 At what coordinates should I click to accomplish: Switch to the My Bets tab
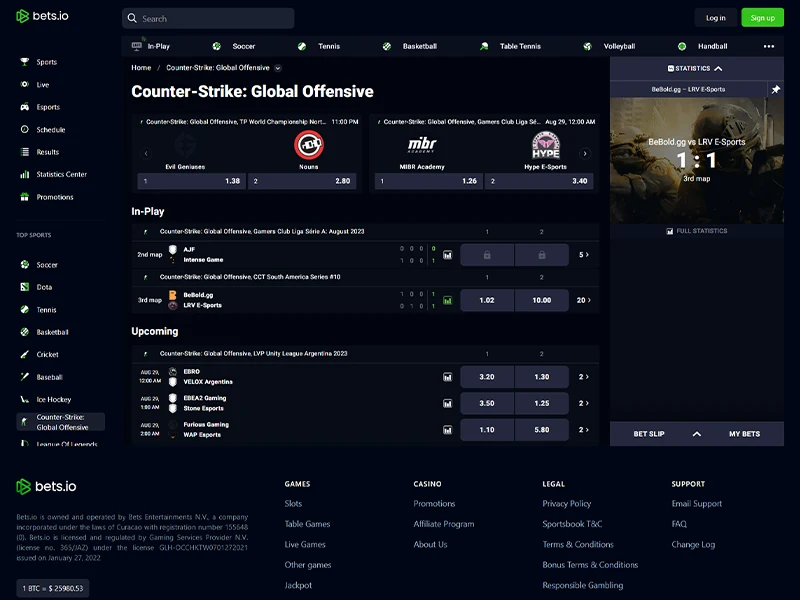tap(744, 434)
